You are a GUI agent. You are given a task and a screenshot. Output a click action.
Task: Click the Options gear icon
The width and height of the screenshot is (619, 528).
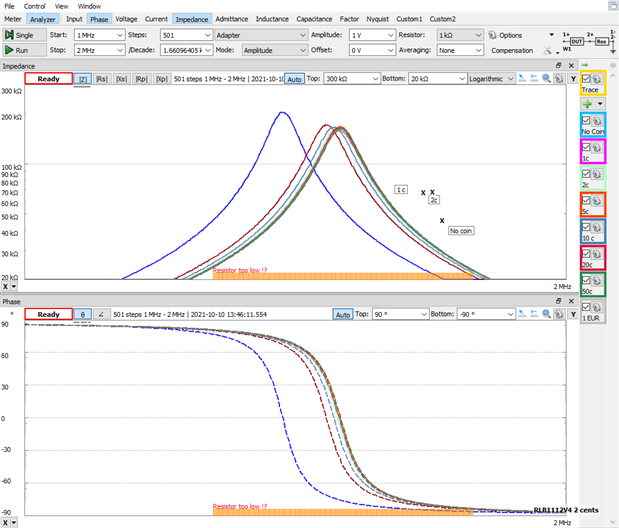click(x=493, y=35)
